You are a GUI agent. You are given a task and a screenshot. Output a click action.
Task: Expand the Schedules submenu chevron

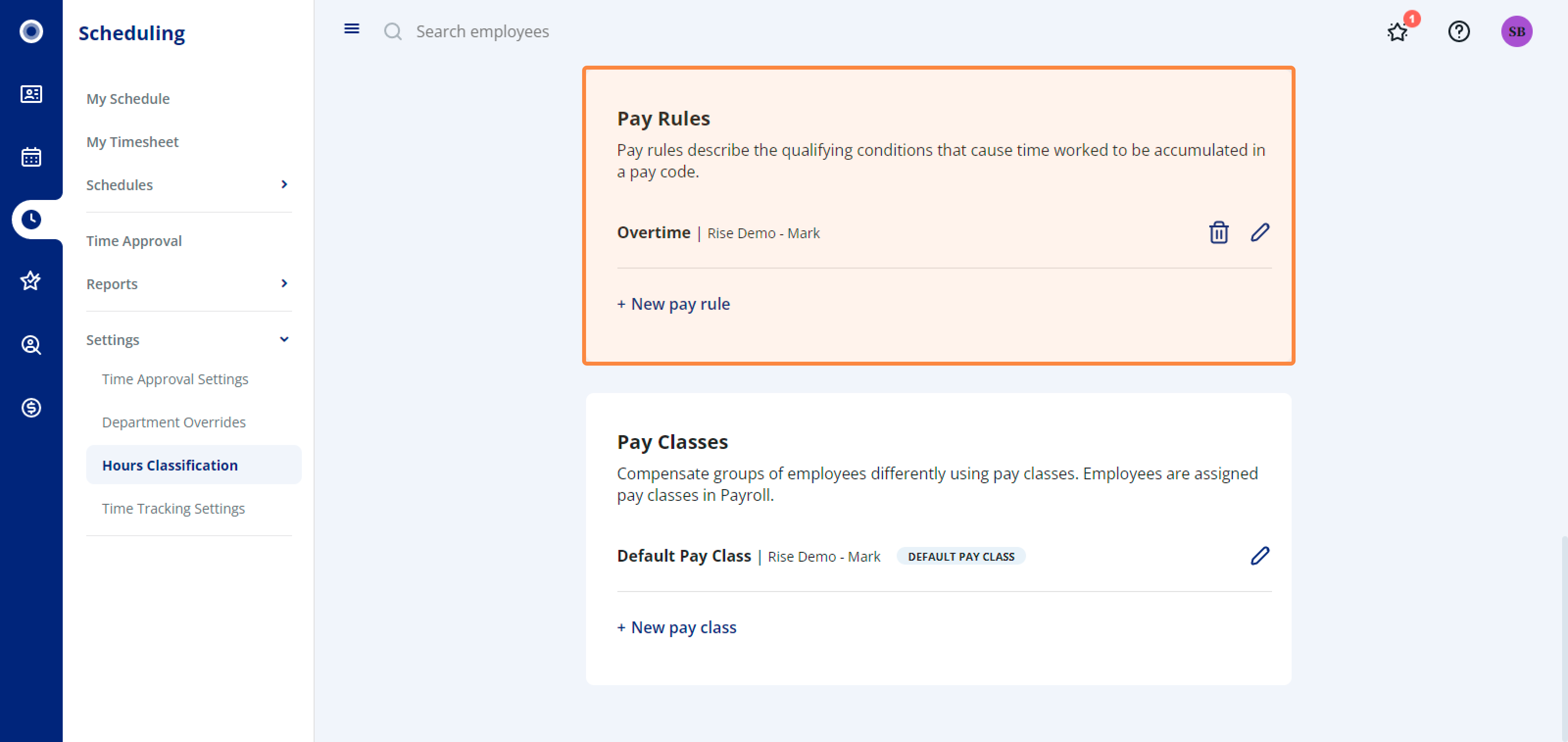[x=284, y=184]
